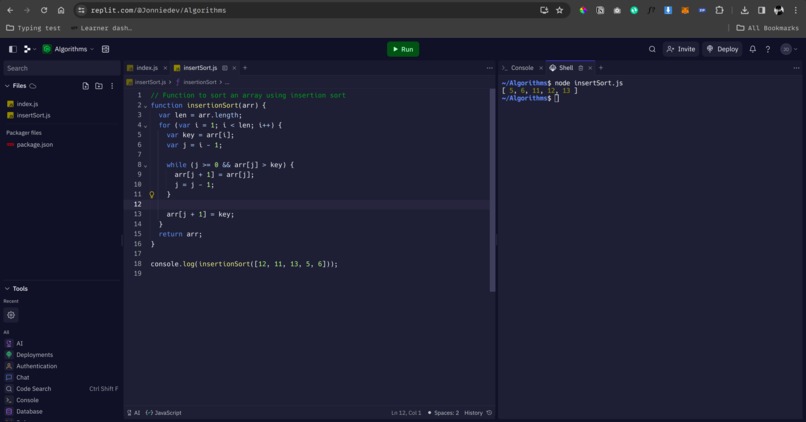Click the lightbulb quick-fix icon at line 11
This screenshot has height=422, width=806.
(152, 195)
